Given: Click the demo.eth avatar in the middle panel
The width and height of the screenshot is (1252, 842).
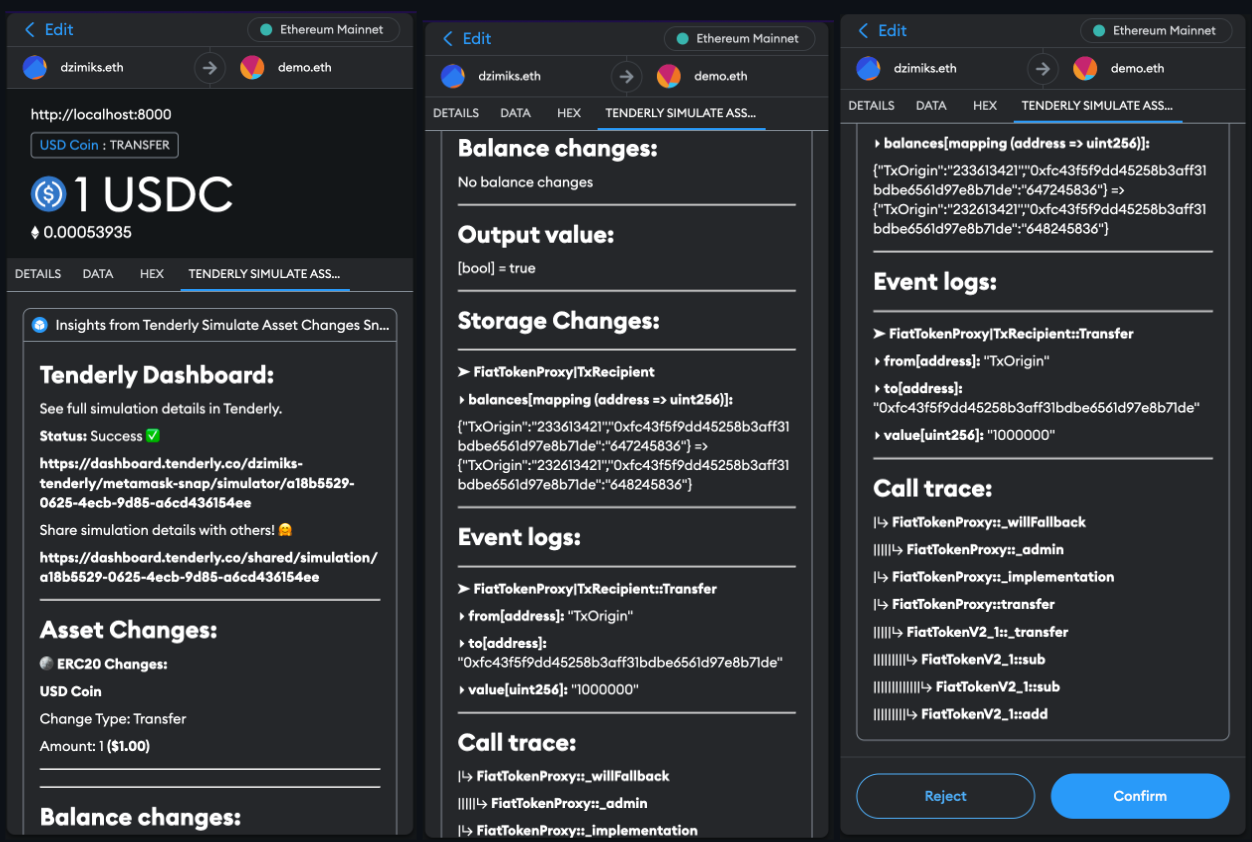Looking at the screenshot, I should (668, 76).
